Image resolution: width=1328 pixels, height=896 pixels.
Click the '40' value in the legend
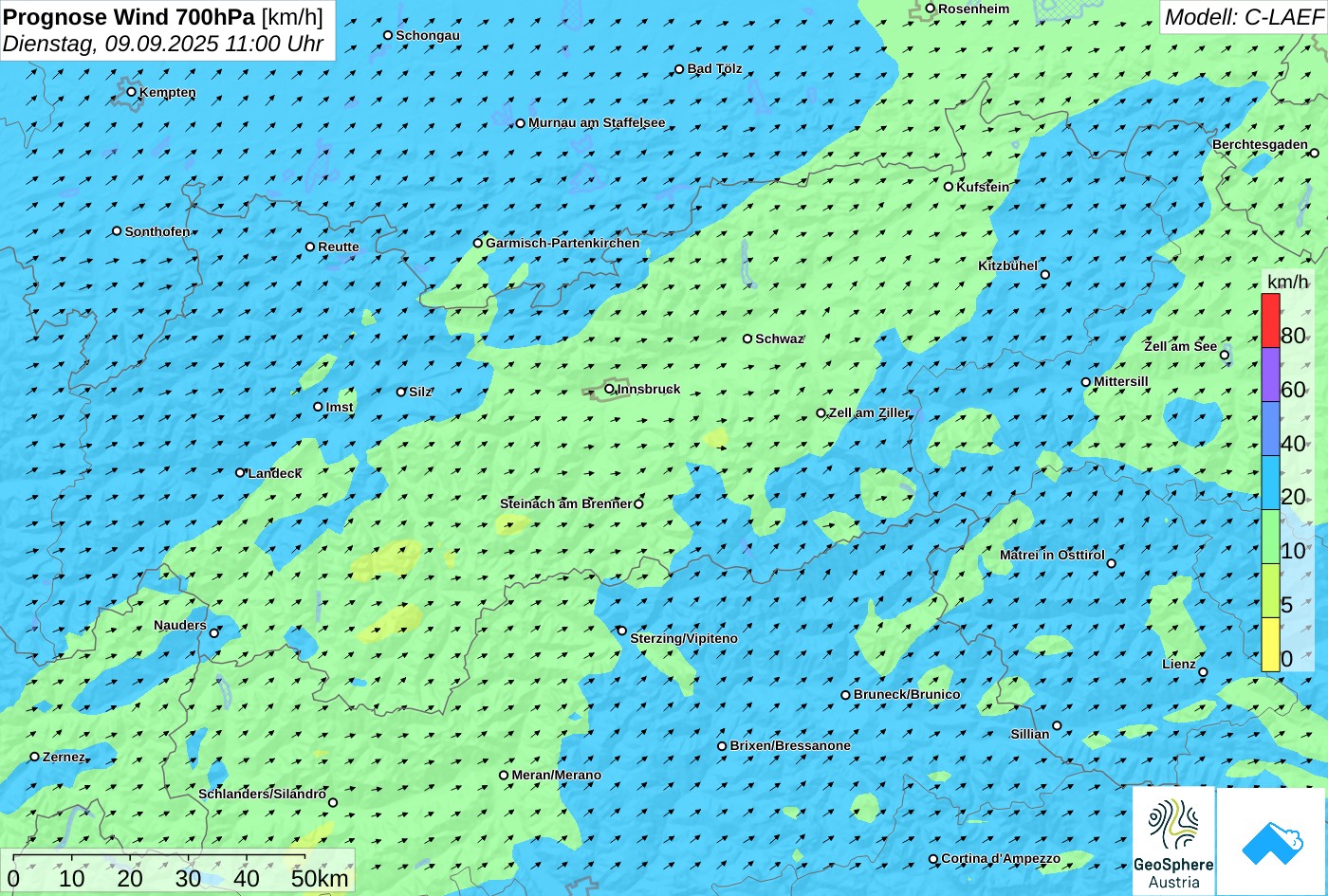1293,443
